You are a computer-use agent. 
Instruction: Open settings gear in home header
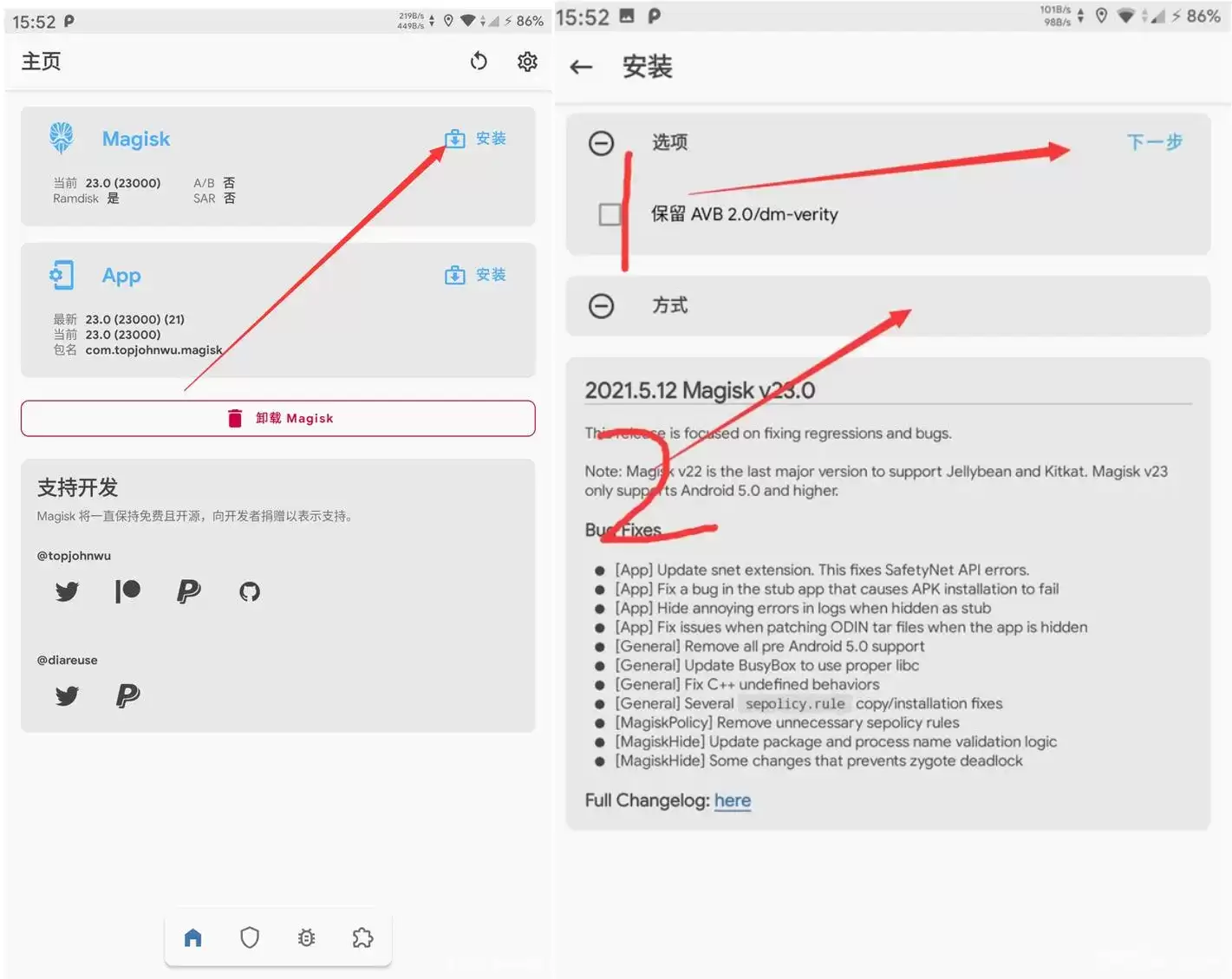click(x=527, y=62)
